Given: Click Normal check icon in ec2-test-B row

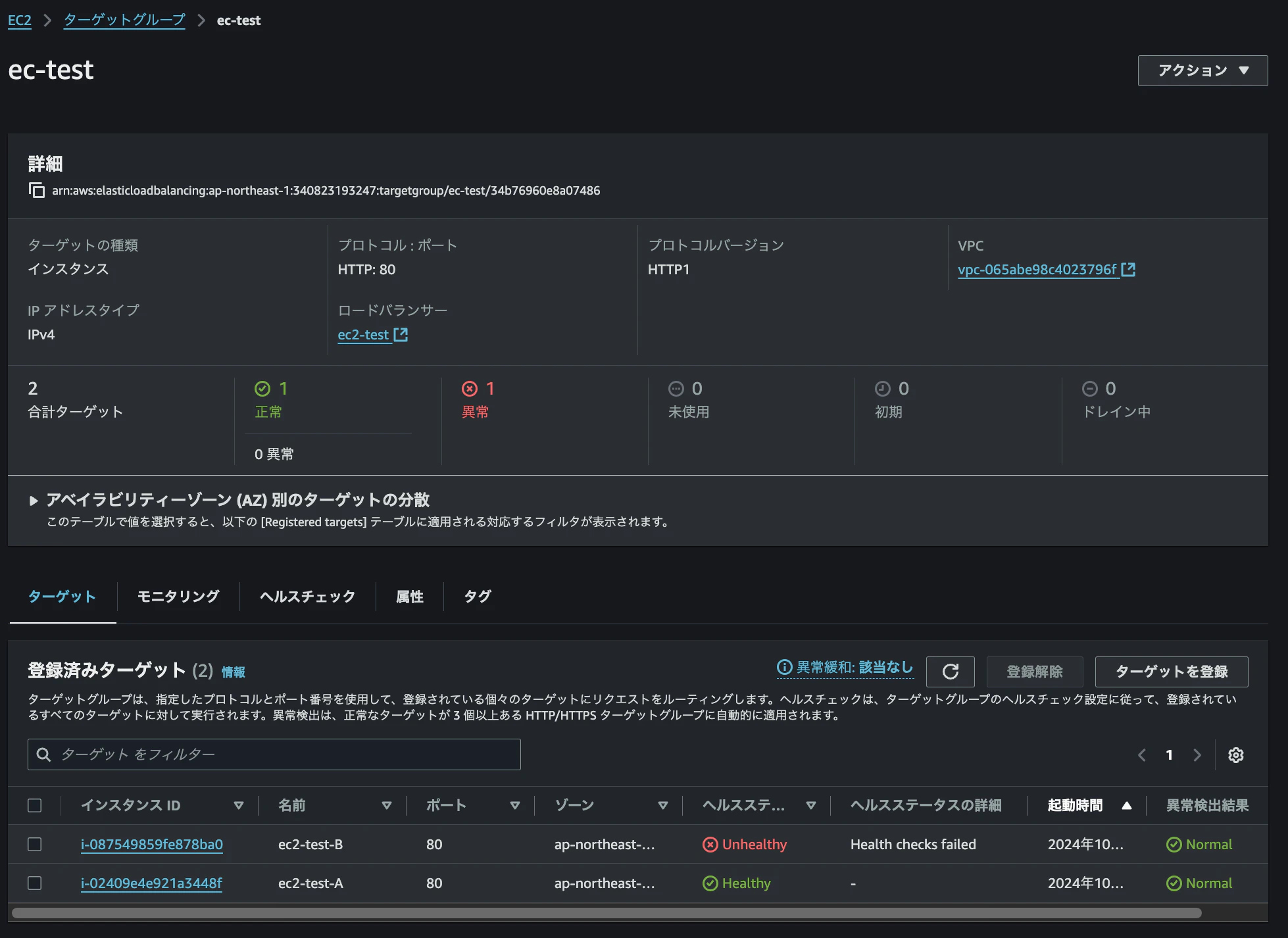Looking at the screenshot, I should 1174,845.
